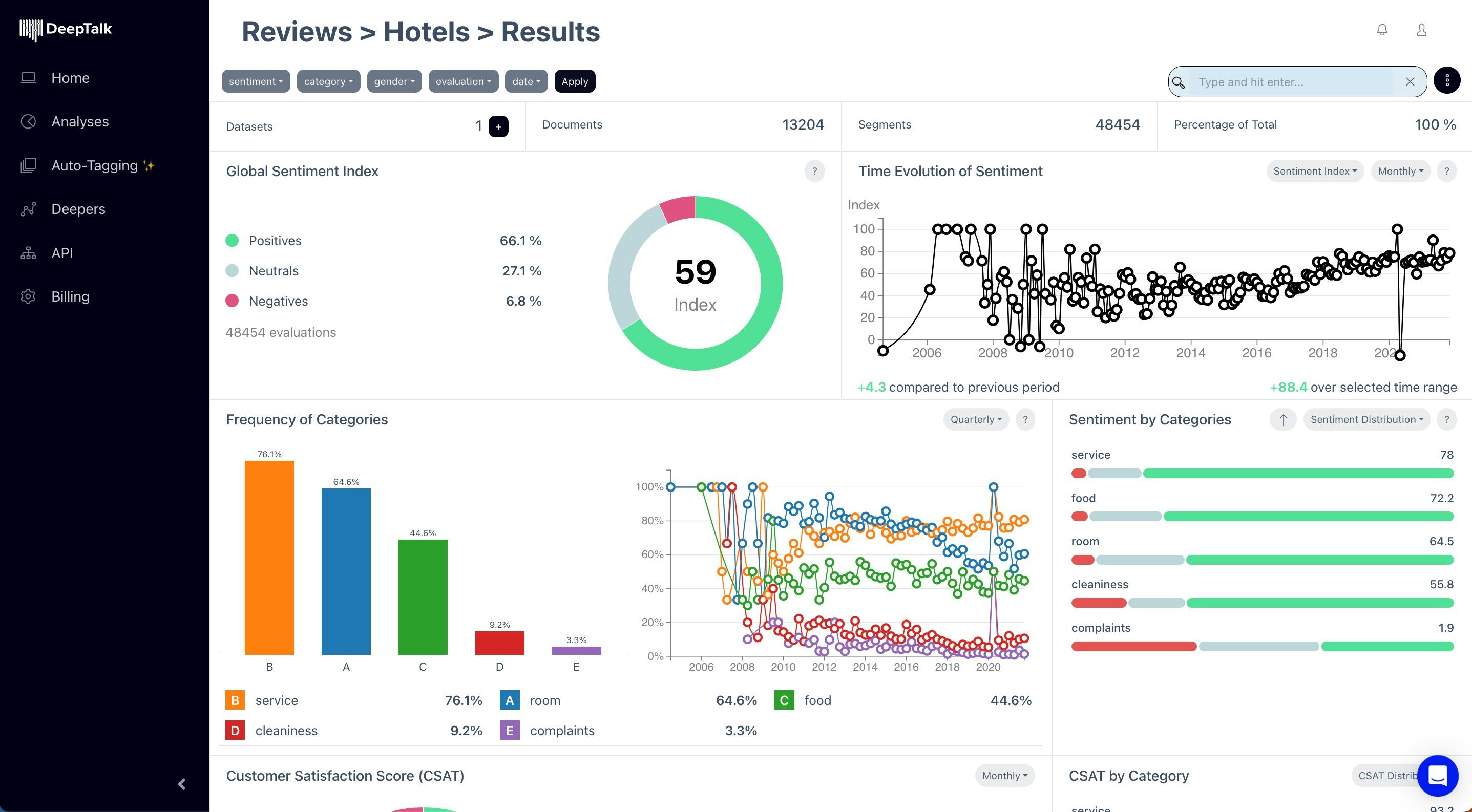This screenshot has height=812, width=1472.
Task: Open the Sentiment Distribution dropdown
Action: pos(1366,420)
